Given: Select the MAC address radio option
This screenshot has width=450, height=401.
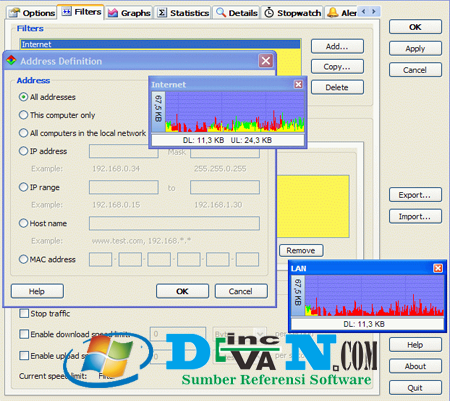Looking at the screenshot, I should tap(23, 259).
